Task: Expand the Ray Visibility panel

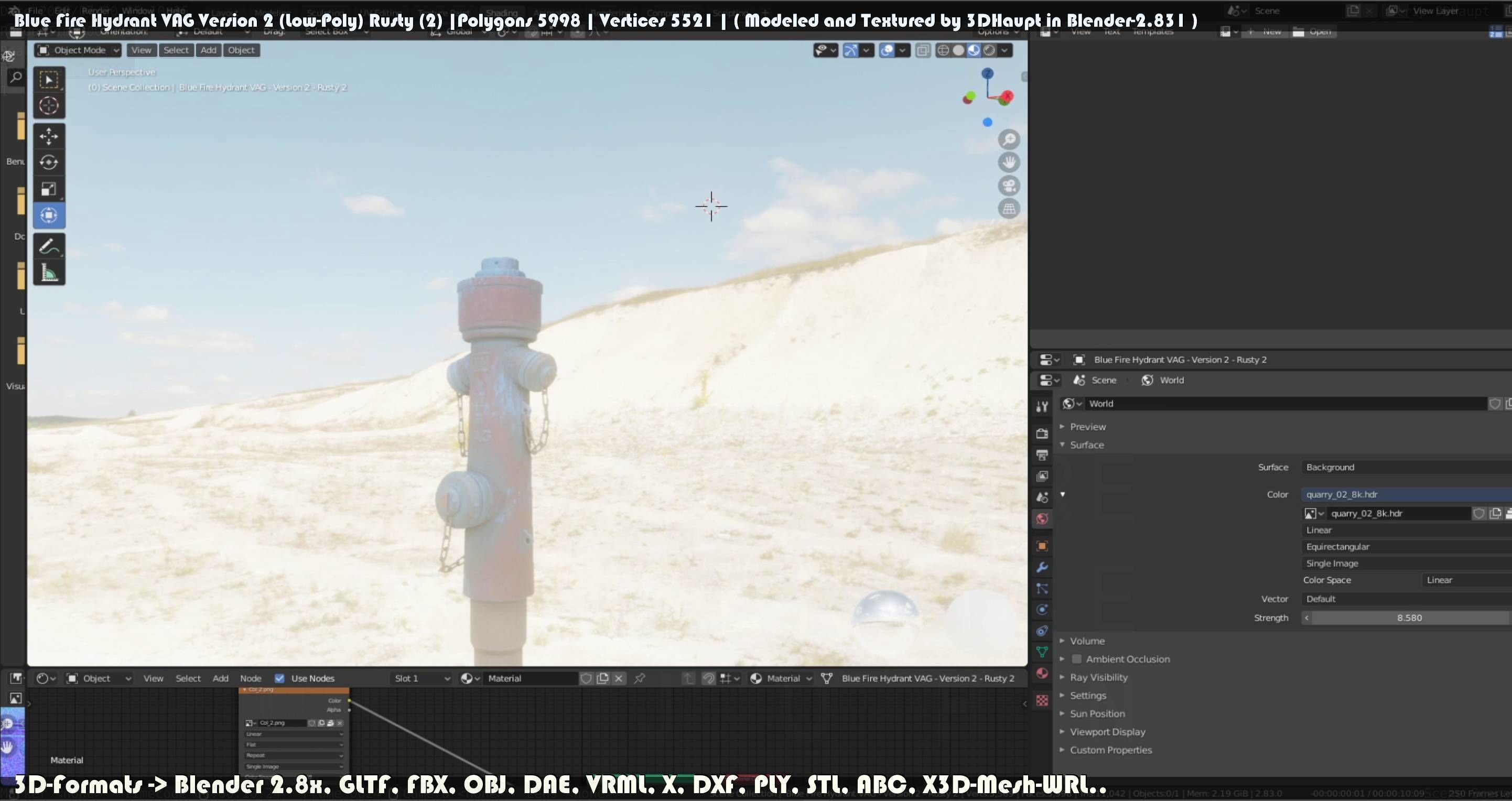Action: tap(1098, 677)
